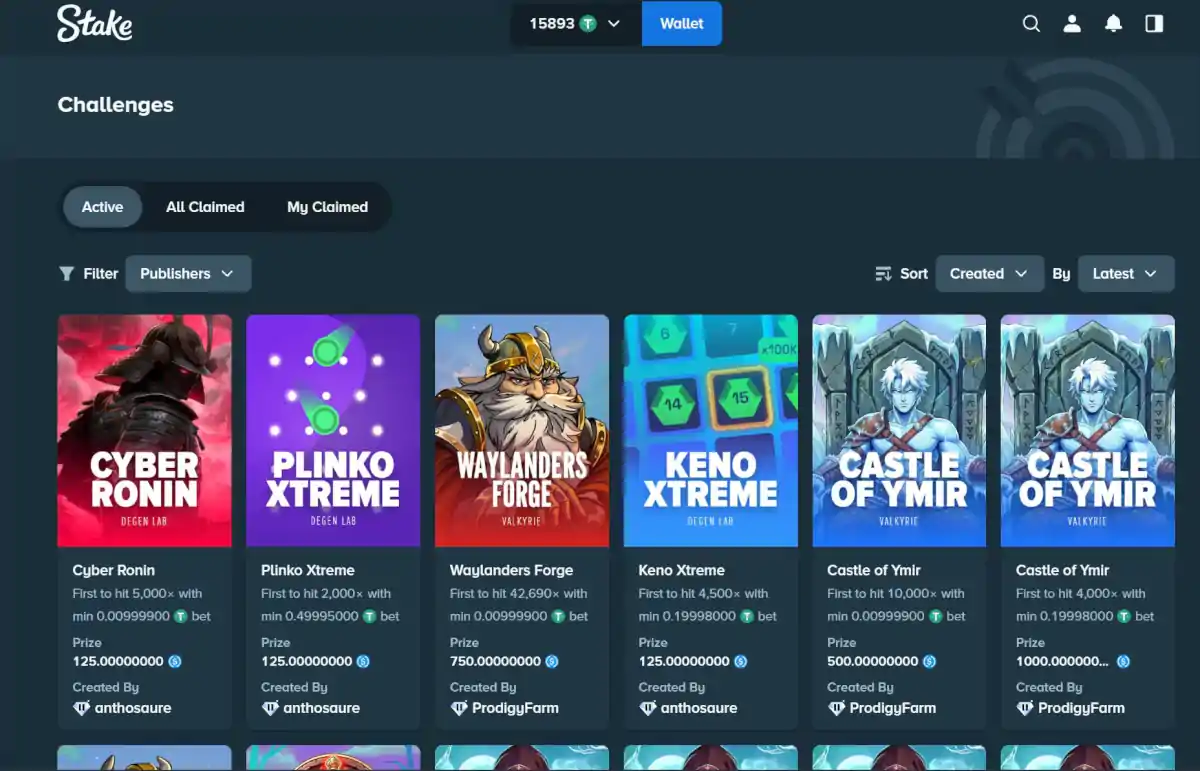The width and height of the screenshot is (1200, 771).
Task: Click 'First to hit 10,000× with' text
Action: (896, 594)
